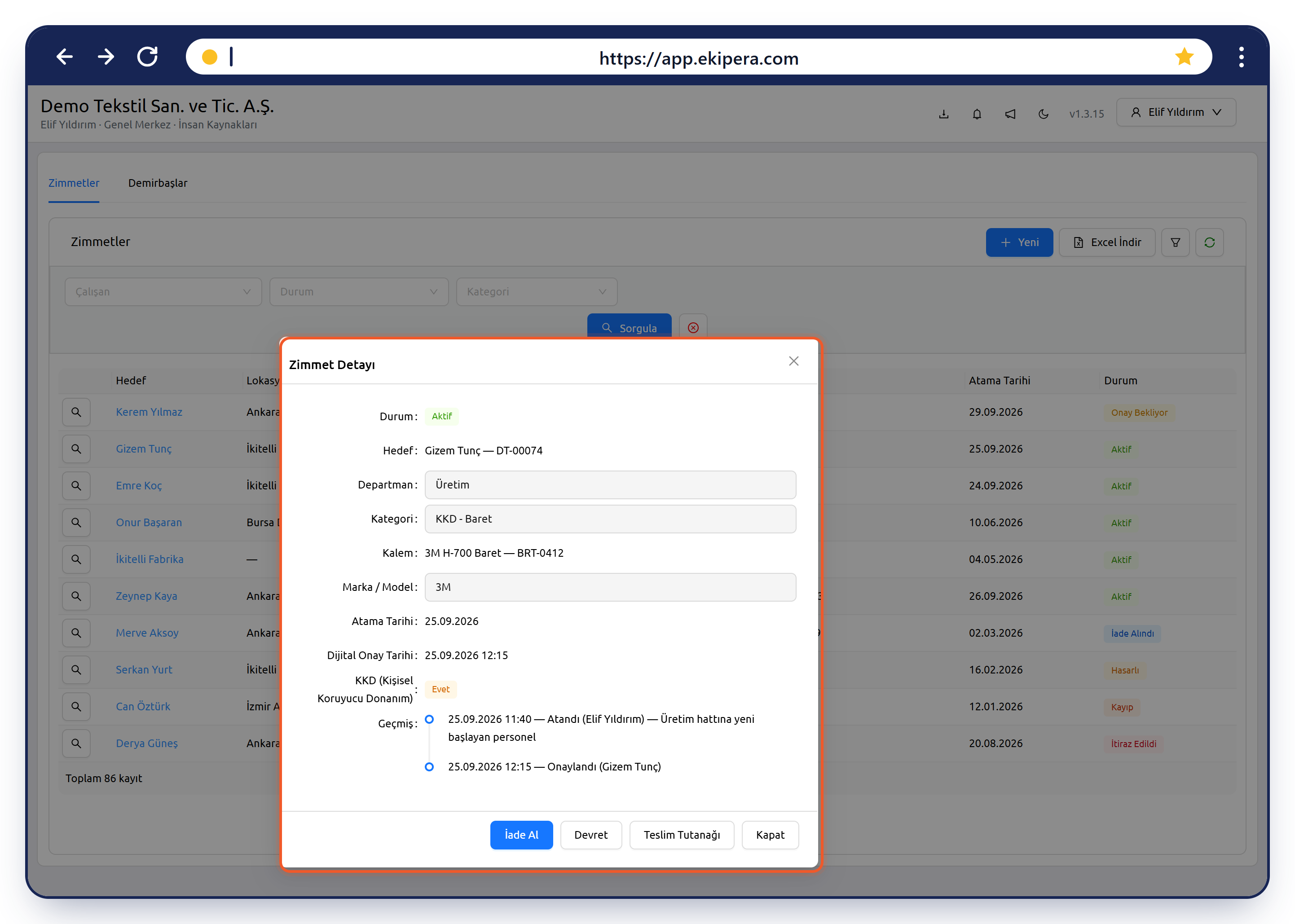Click the Excel İndir button

pyautogui.click(x=1107, y=242)
